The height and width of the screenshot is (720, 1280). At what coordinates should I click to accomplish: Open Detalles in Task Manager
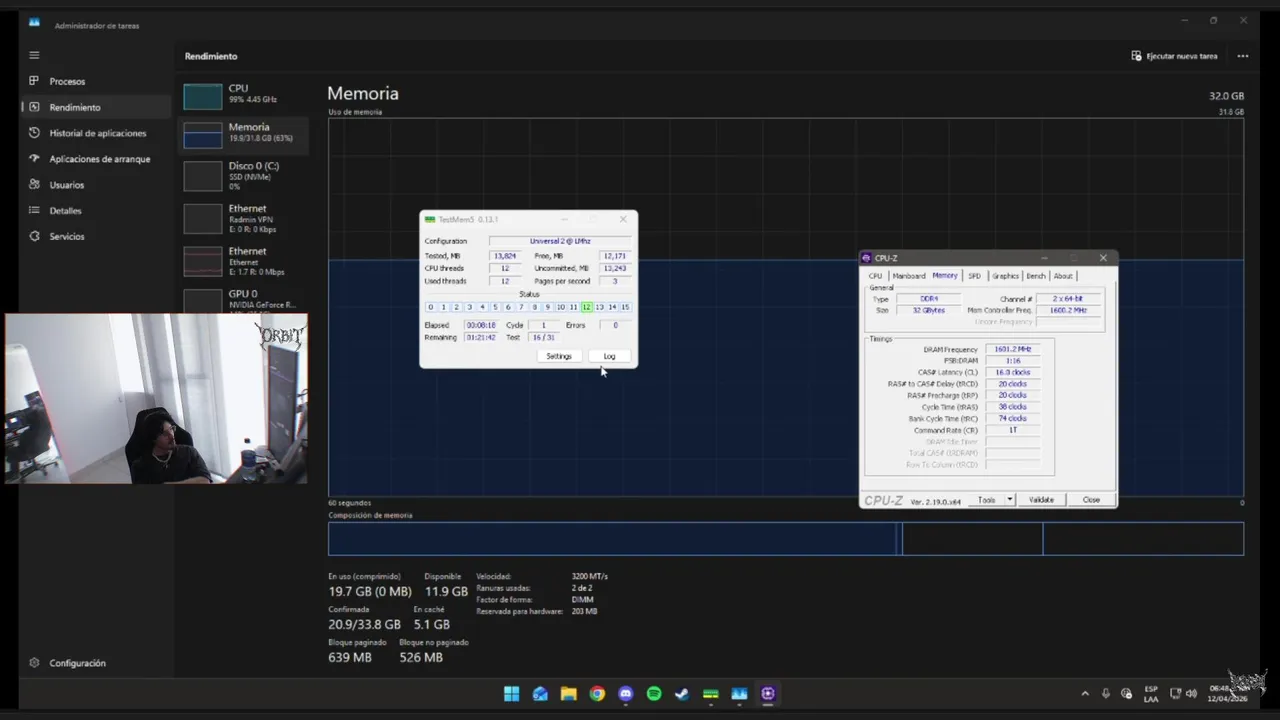point(95,211)
